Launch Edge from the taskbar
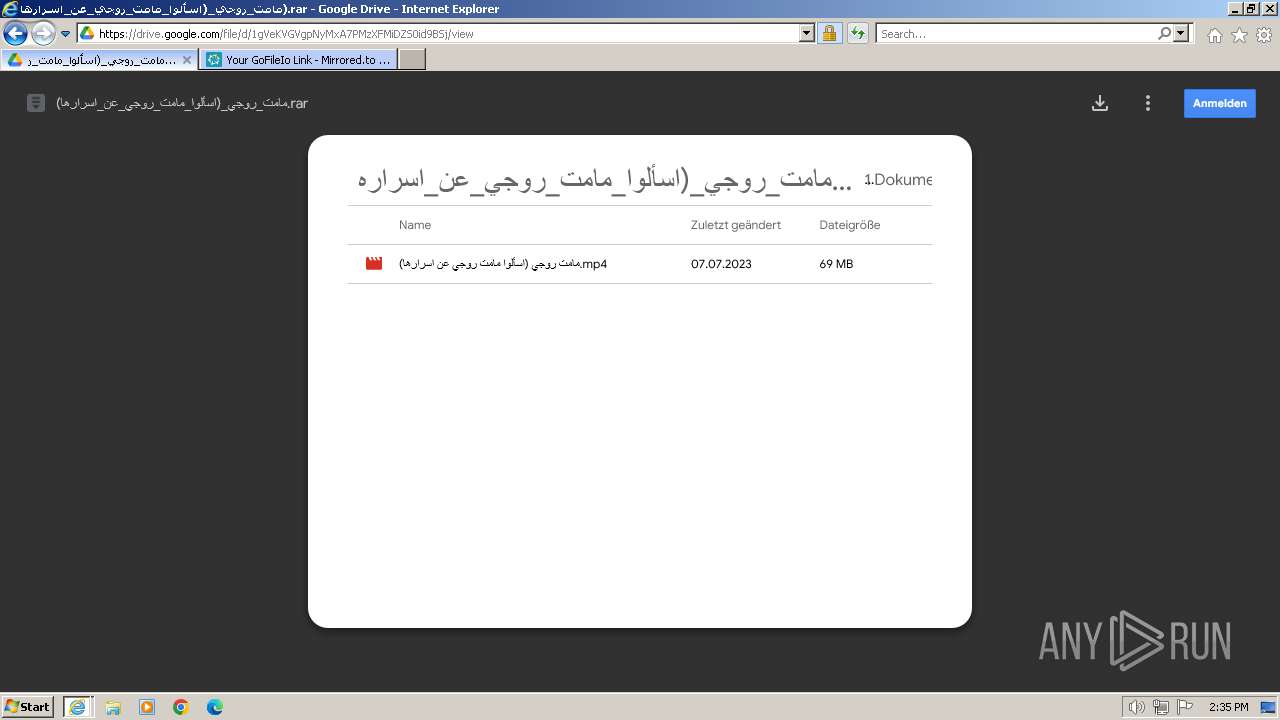The height and width of the screenshot is (720, 1280). coord(215,707)
